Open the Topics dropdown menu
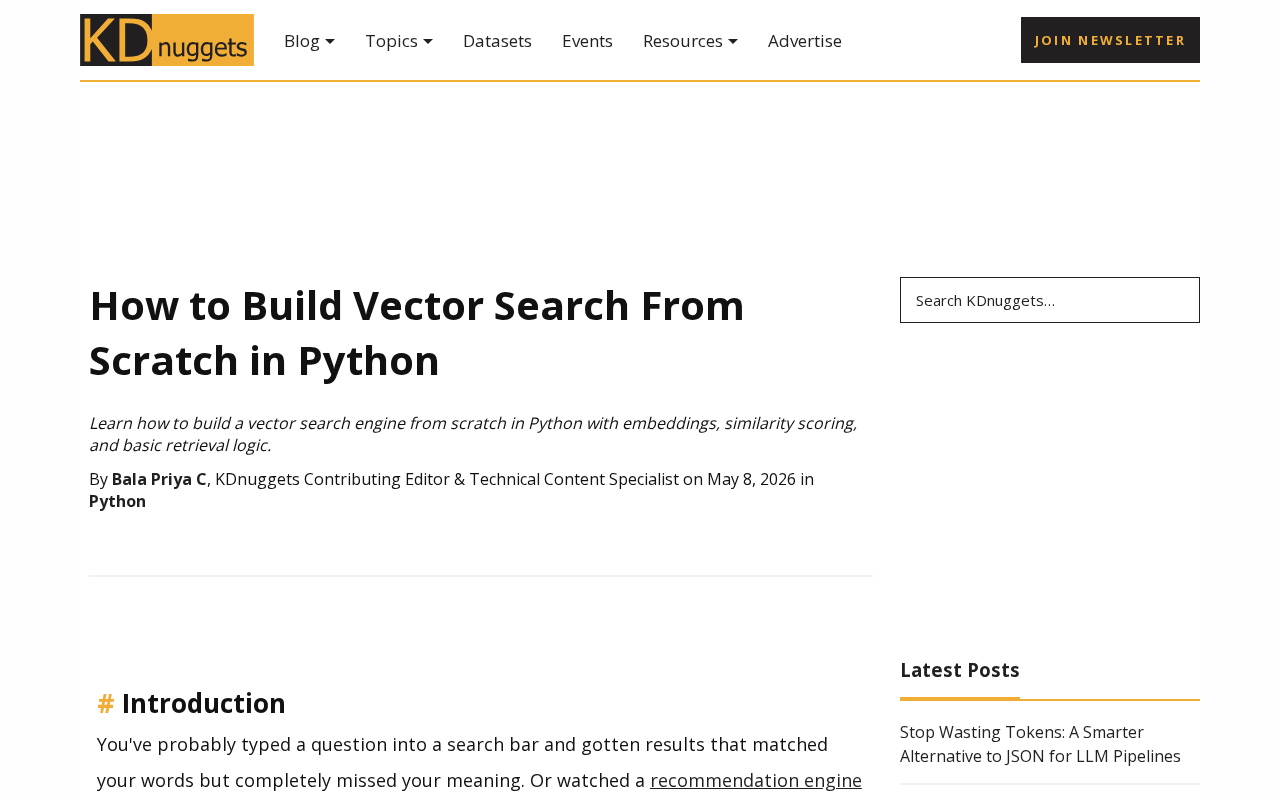1280x800 pixels. tap(398, 41)
